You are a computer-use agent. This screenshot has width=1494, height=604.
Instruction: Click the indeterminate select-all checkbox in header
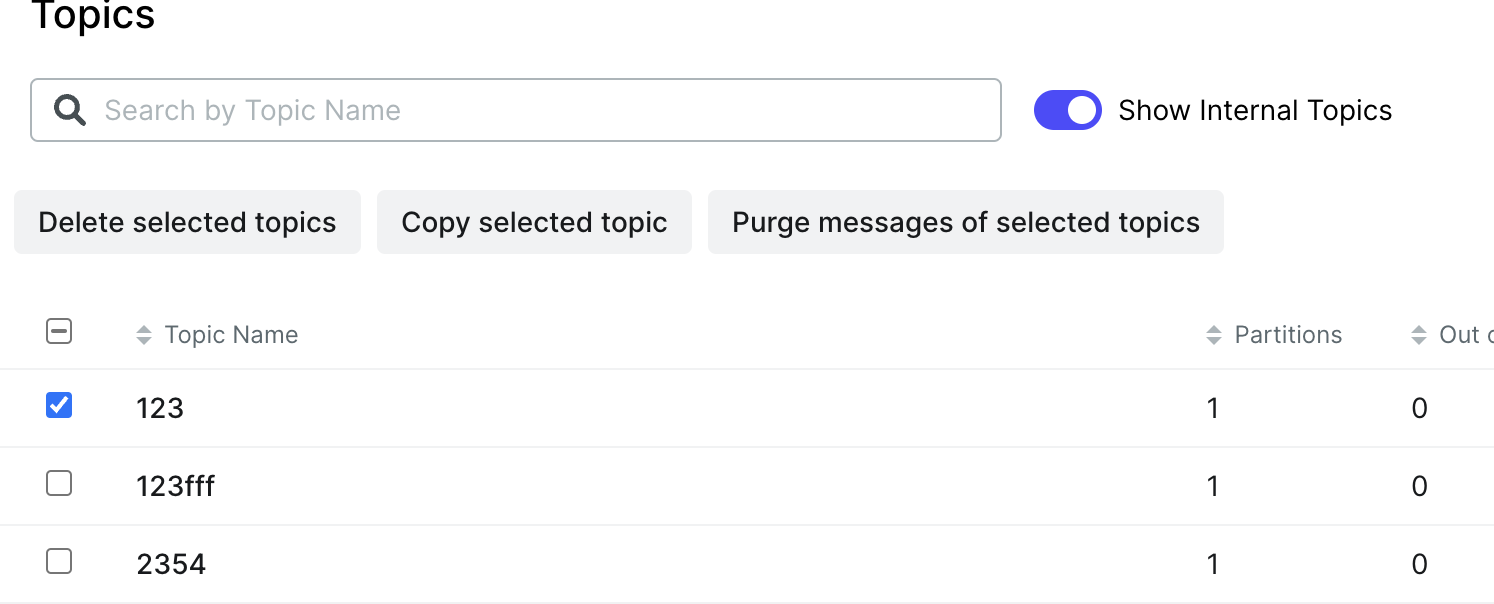pyautogui.click(x=59, y=331)
